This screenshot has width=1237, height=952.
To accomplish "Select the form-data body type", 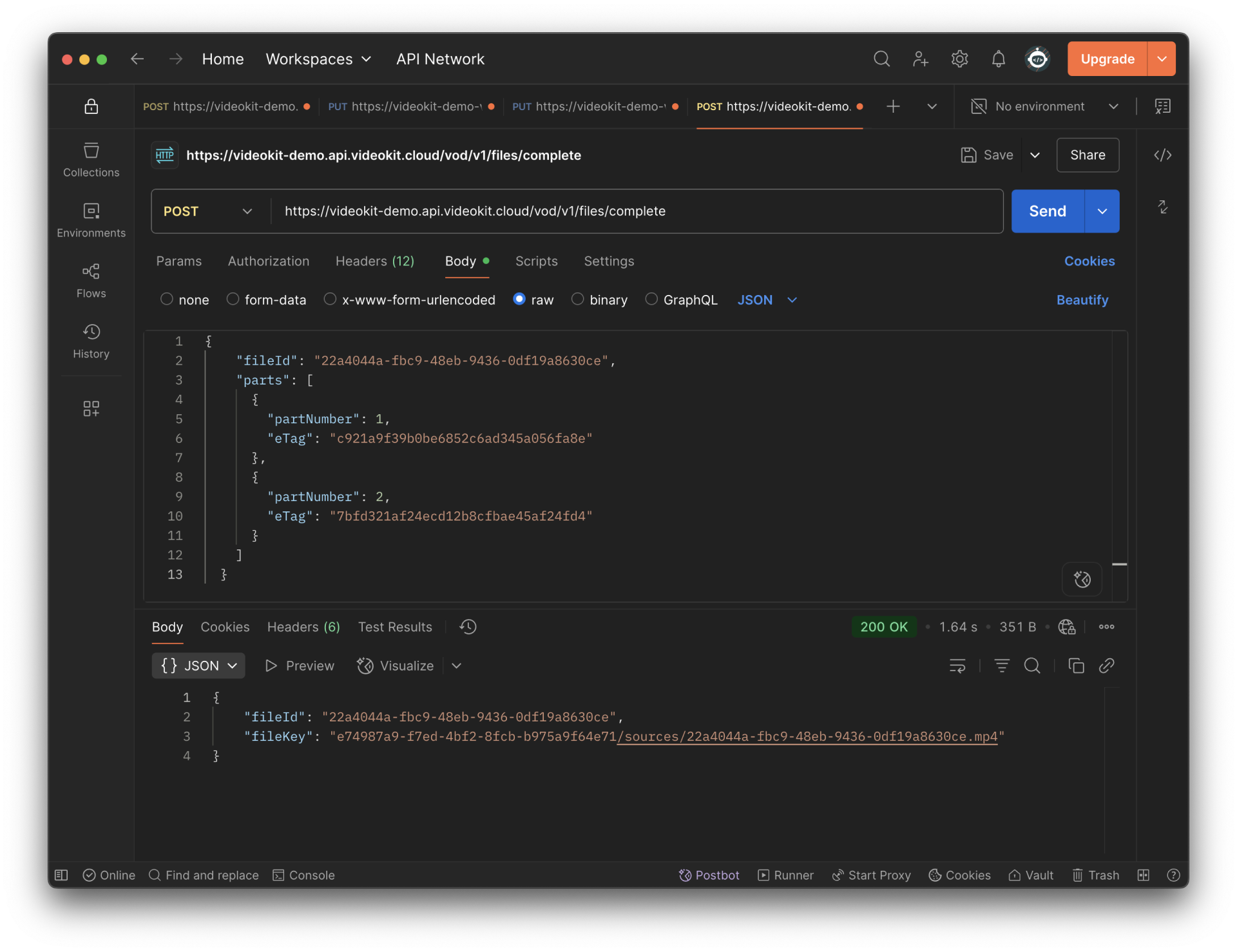I will pos(233,300).
